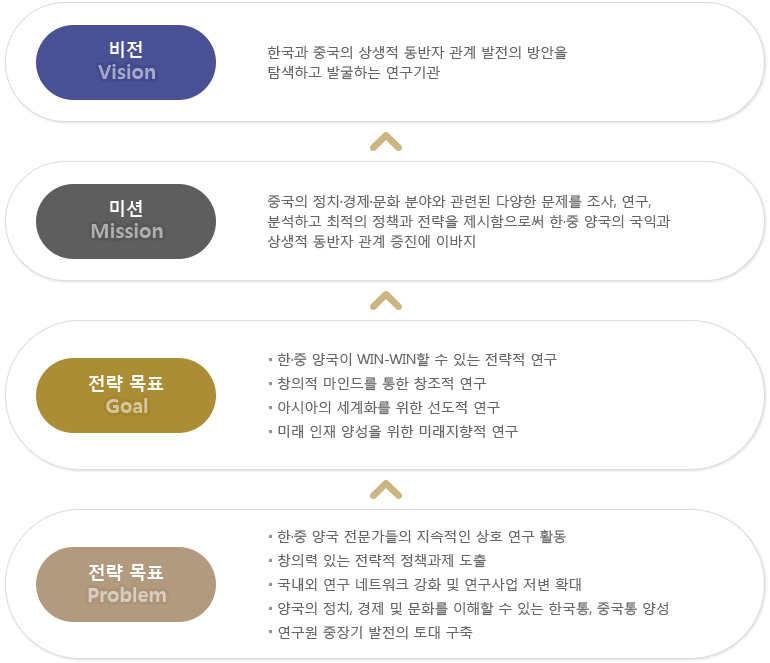This screenshot has height=663, width=770.
Task: Click the blue 비전 Vision badge
Action: click(x=126, y=62)
